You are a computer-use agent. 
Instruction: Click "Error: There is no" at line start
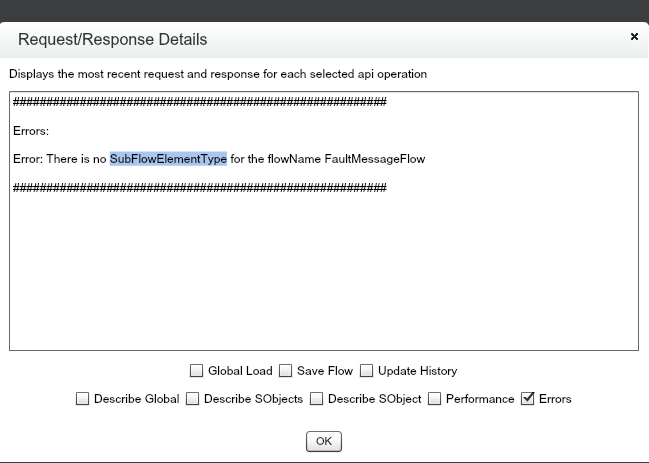[59, 159]
